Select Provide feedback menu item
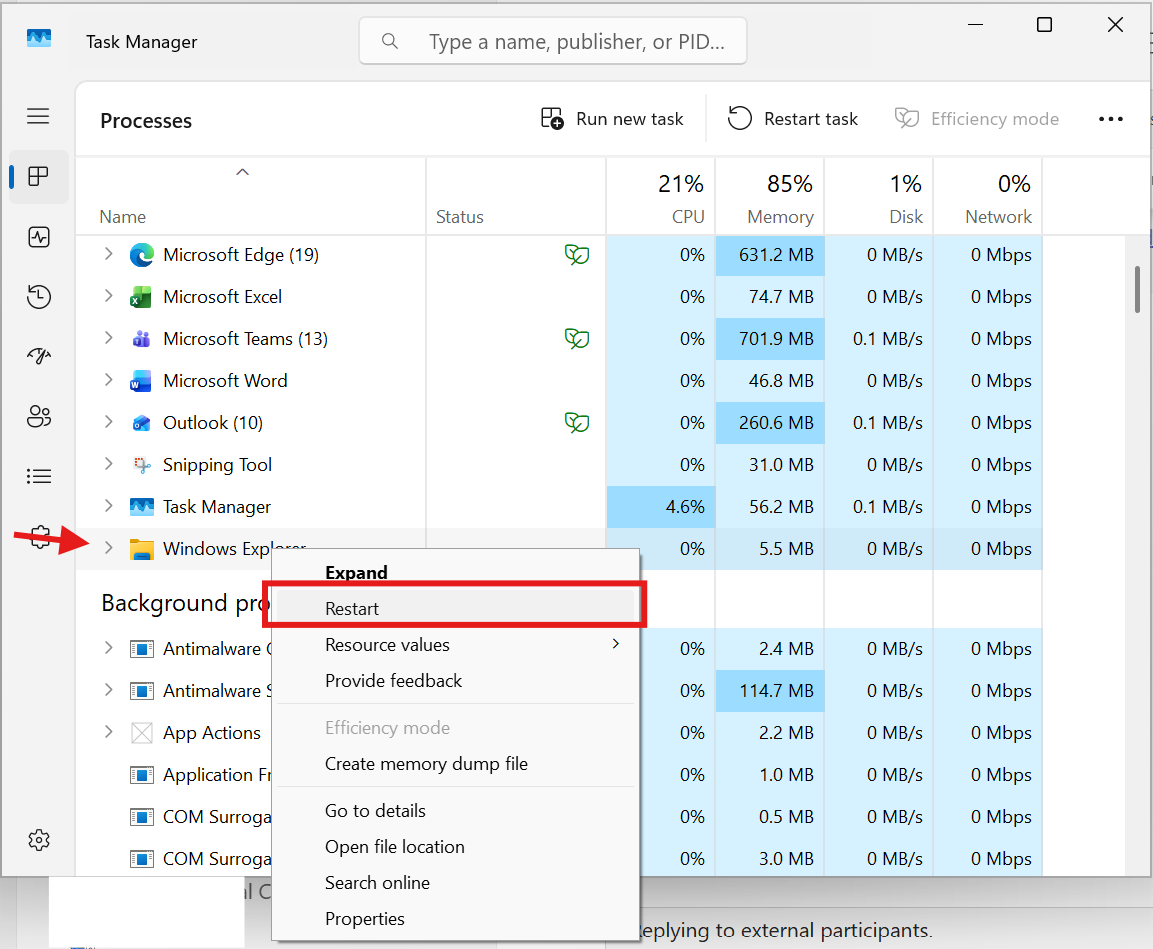Image resolution: width=1153 pixels, height=949 pixels. 455,681
